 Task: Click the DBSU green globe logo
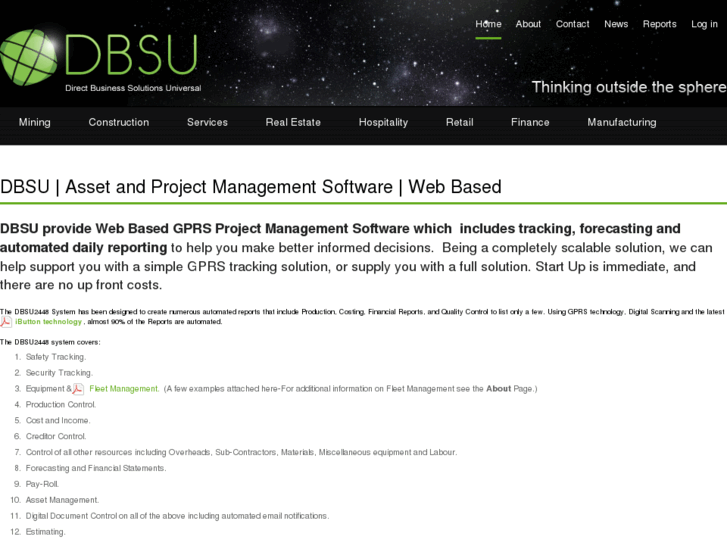click(x=29, y=58)
